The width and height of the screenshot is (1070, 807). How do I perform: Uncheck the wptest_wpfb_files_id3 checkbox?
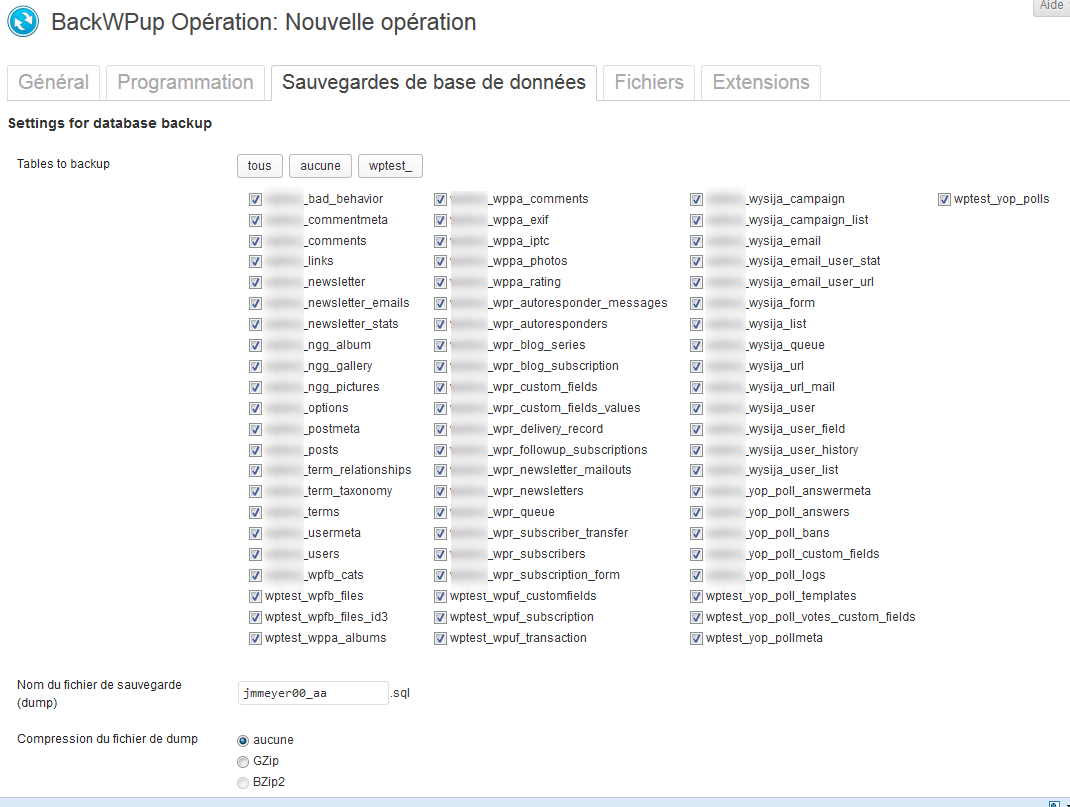click(x=255, y=617)
